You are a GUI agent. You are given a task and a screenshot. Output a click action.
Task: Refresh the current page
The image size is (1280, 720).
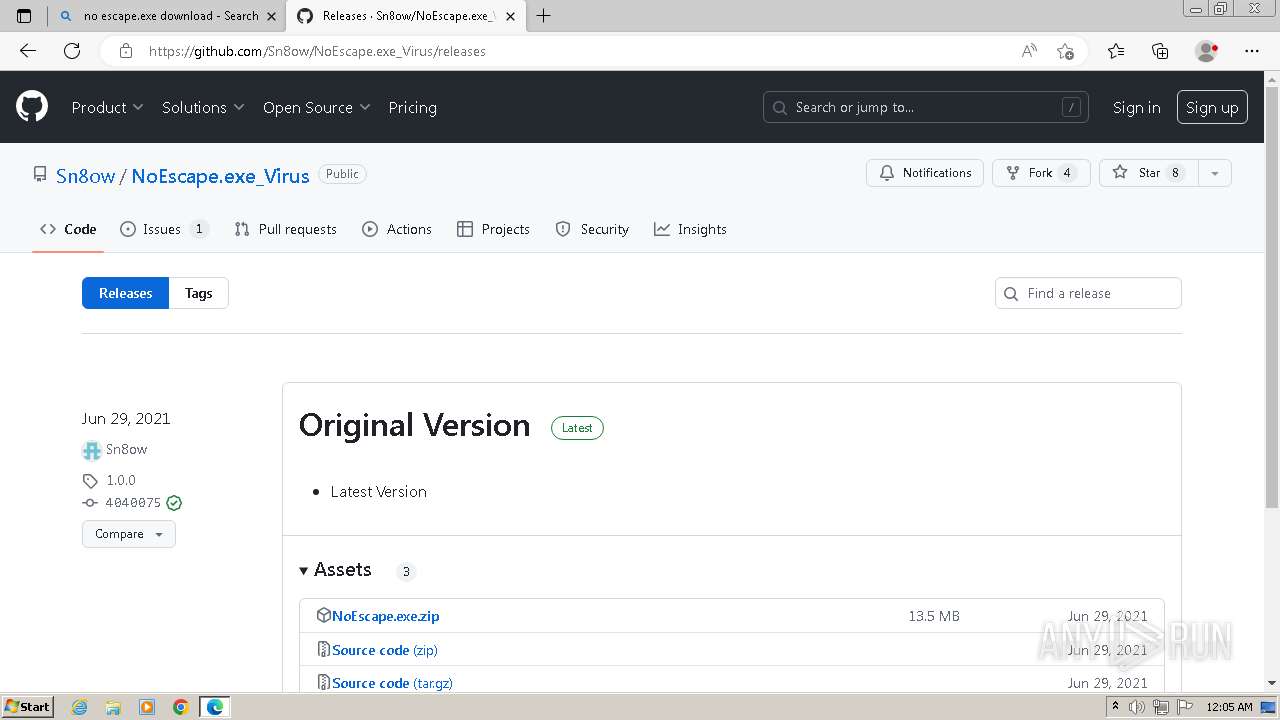point(72,51)
